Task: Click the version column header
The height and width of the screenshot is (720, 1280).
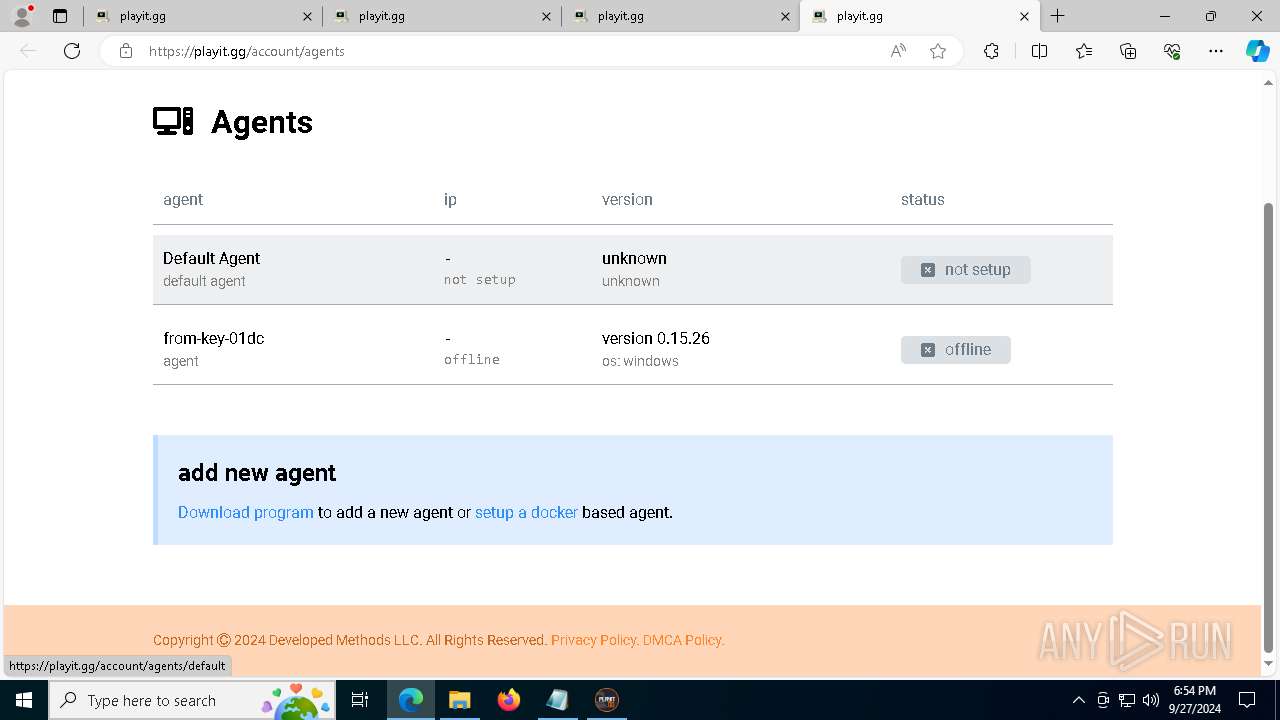Action: [627, 200]
